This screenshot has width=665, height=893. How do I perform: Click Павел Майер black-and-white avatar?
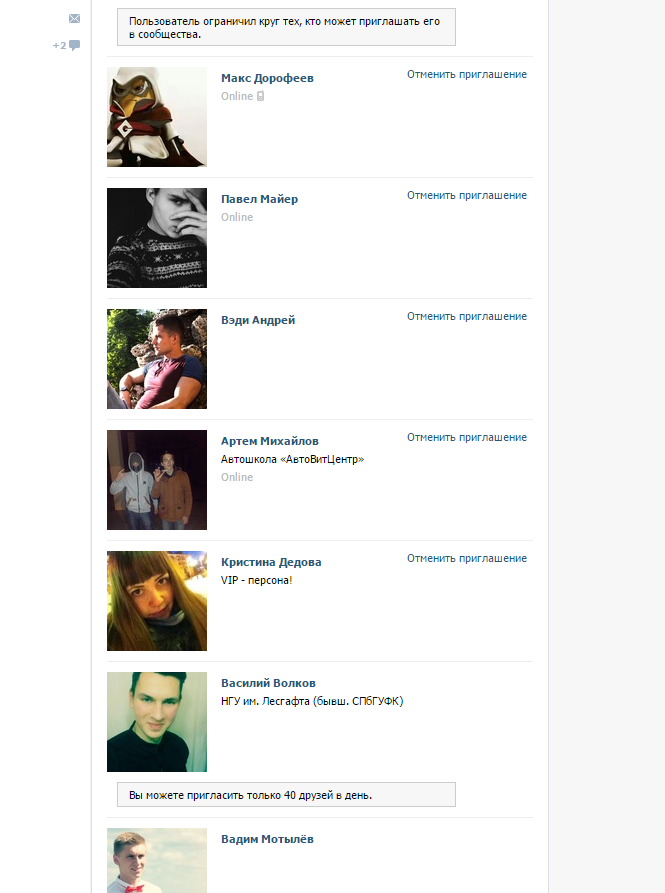point(157,238)
